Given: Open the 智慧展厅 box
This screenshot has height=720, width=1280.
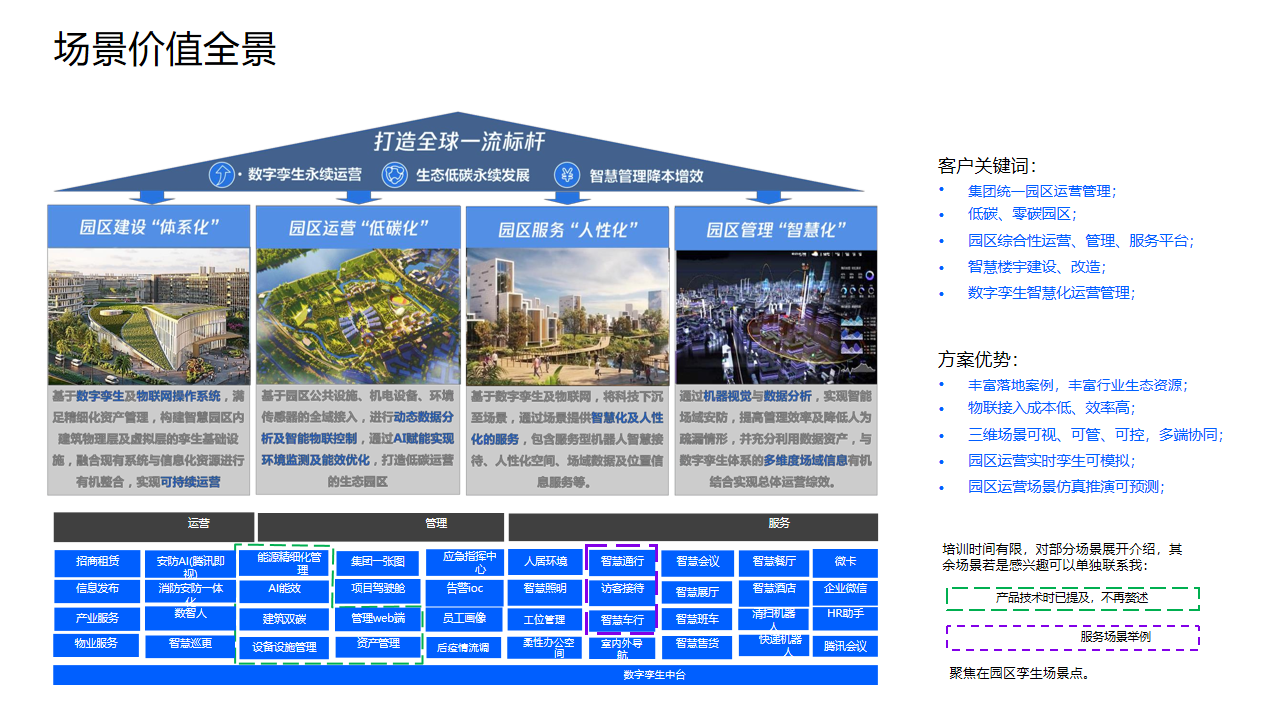Looking at the screenshot, I should pyautogui.click(x=697, y=593).
